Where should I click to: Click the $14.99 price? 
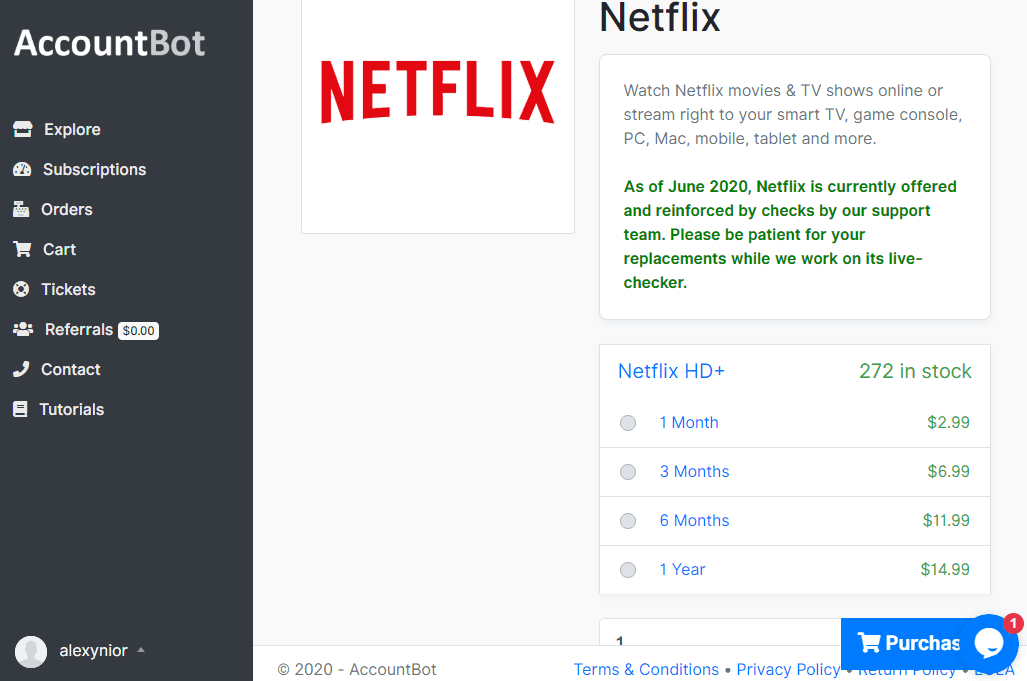pos(944,570)
